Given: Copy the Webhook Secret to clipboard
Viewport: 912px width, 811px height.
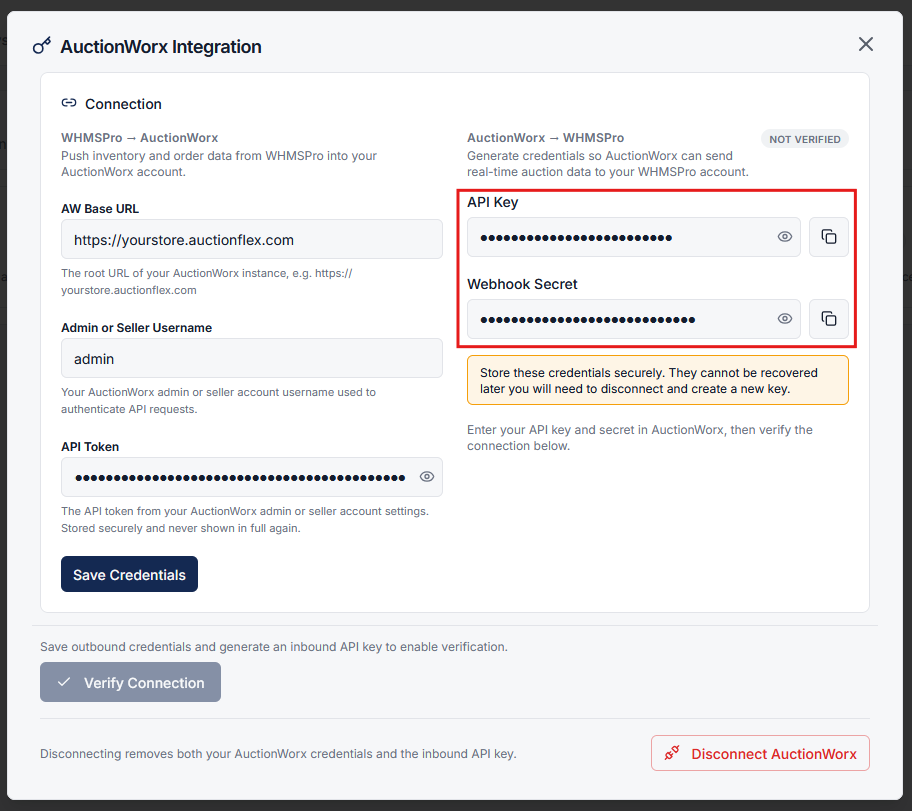Looking at the screenshot, I should click(x=828, y=319).
